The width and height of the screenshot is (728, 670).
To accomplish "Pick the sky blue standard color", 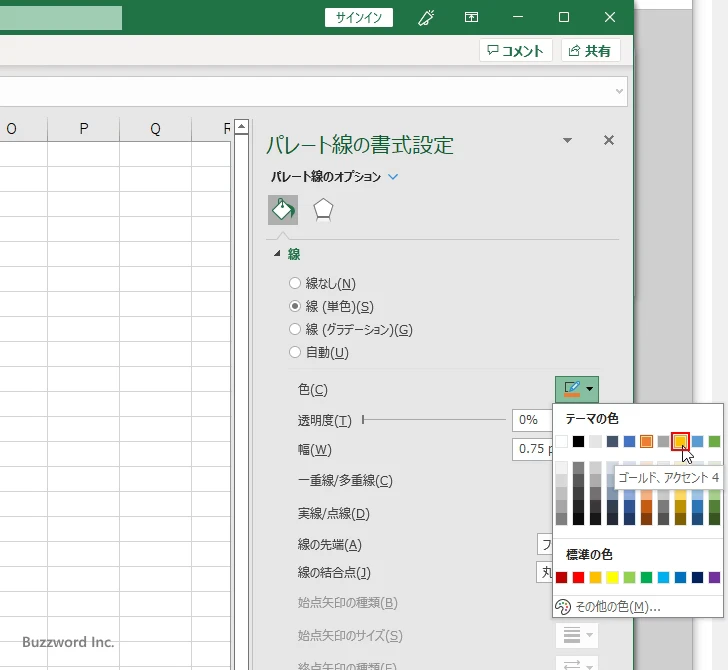I will pyautogui.click(x=663, y=577).
